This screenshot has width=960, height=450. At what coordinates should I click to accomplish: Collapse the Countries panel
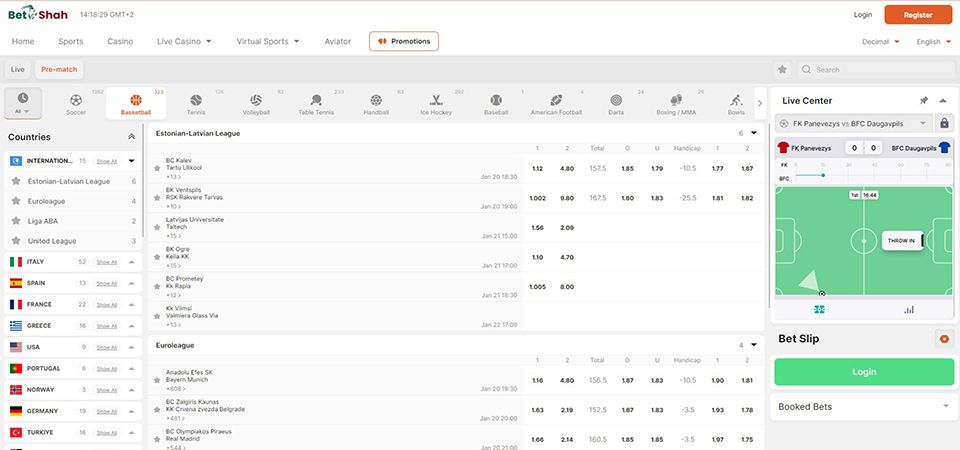tap(131, 137)
